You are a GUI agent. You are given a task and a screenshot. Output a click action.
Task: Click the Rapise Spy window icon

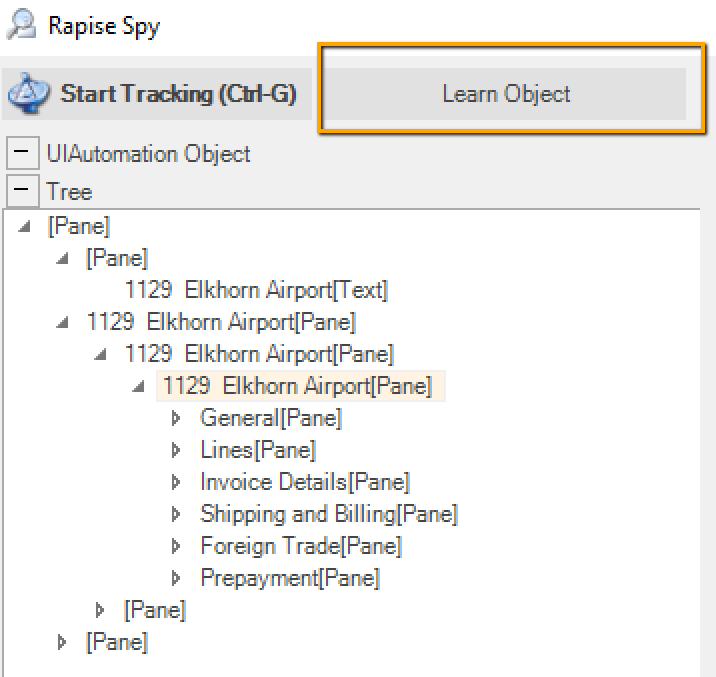pyautogui.click(x=22, y=23)
